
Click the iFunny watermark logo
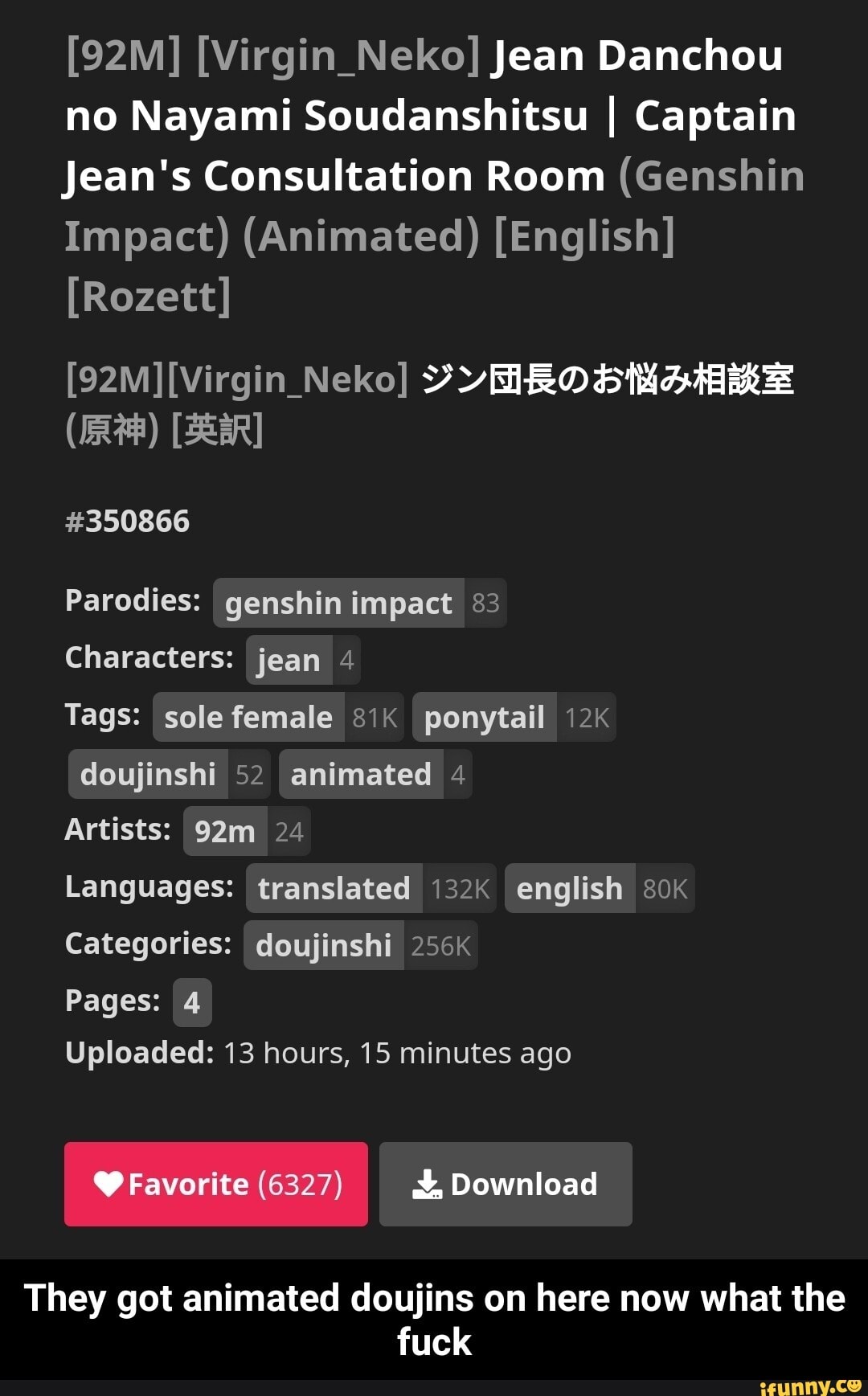[x=809, y=1385]
